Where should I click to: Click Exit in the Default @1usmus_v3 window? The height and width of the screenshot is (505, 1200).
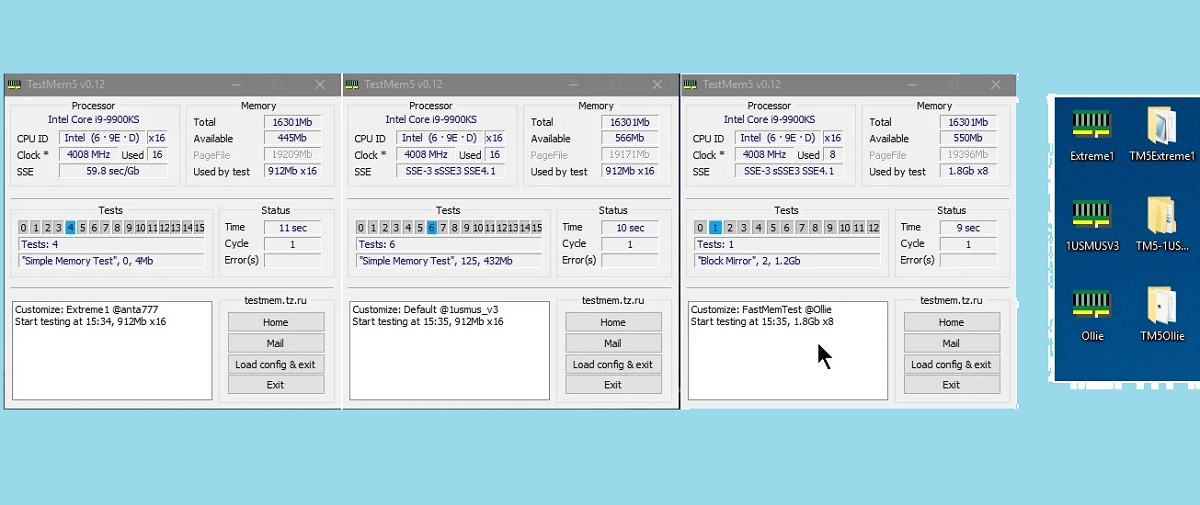tap(613, 385)
